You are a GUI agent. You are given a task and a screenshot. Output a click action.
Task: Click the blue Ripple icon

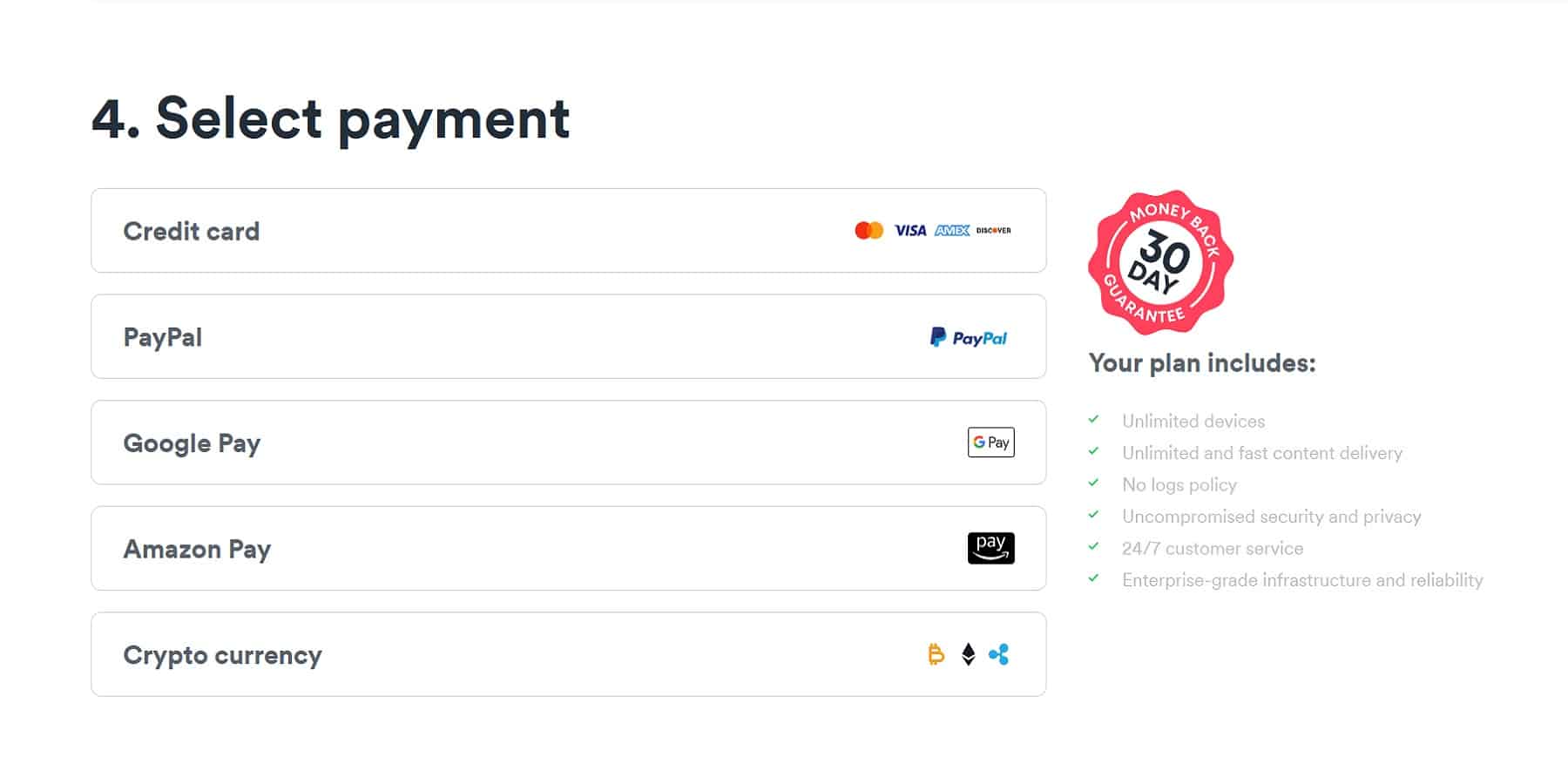point(999,654)
